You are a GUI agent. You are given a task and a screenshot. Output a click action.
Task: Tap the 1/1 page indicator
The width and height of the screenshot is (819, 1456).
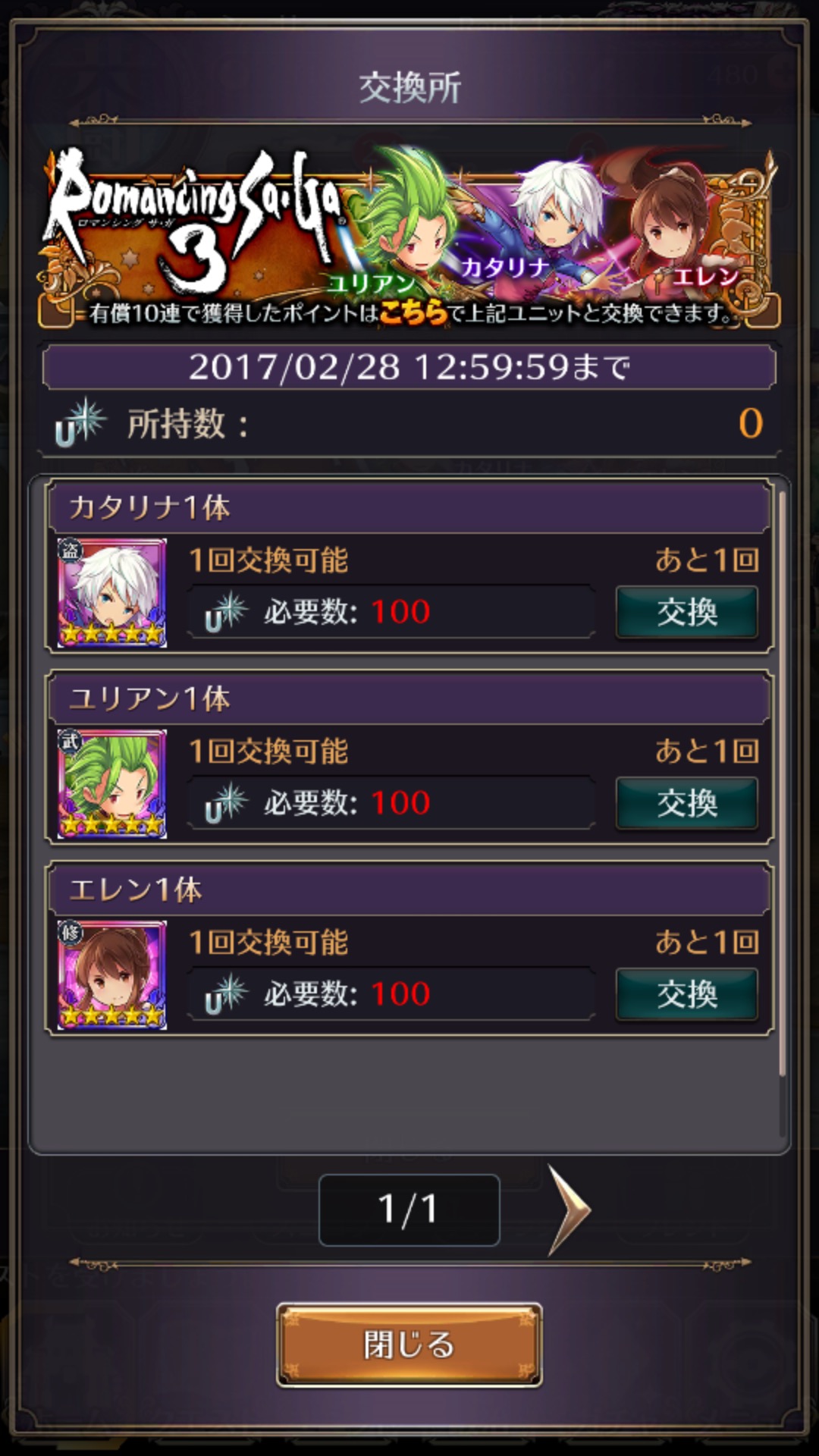[409, 1210]
